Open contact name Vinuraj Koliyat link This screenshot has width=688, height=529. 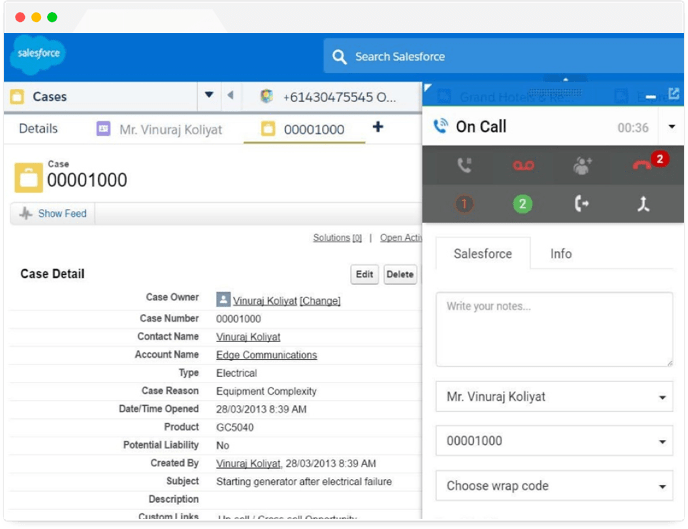point(248,337)
